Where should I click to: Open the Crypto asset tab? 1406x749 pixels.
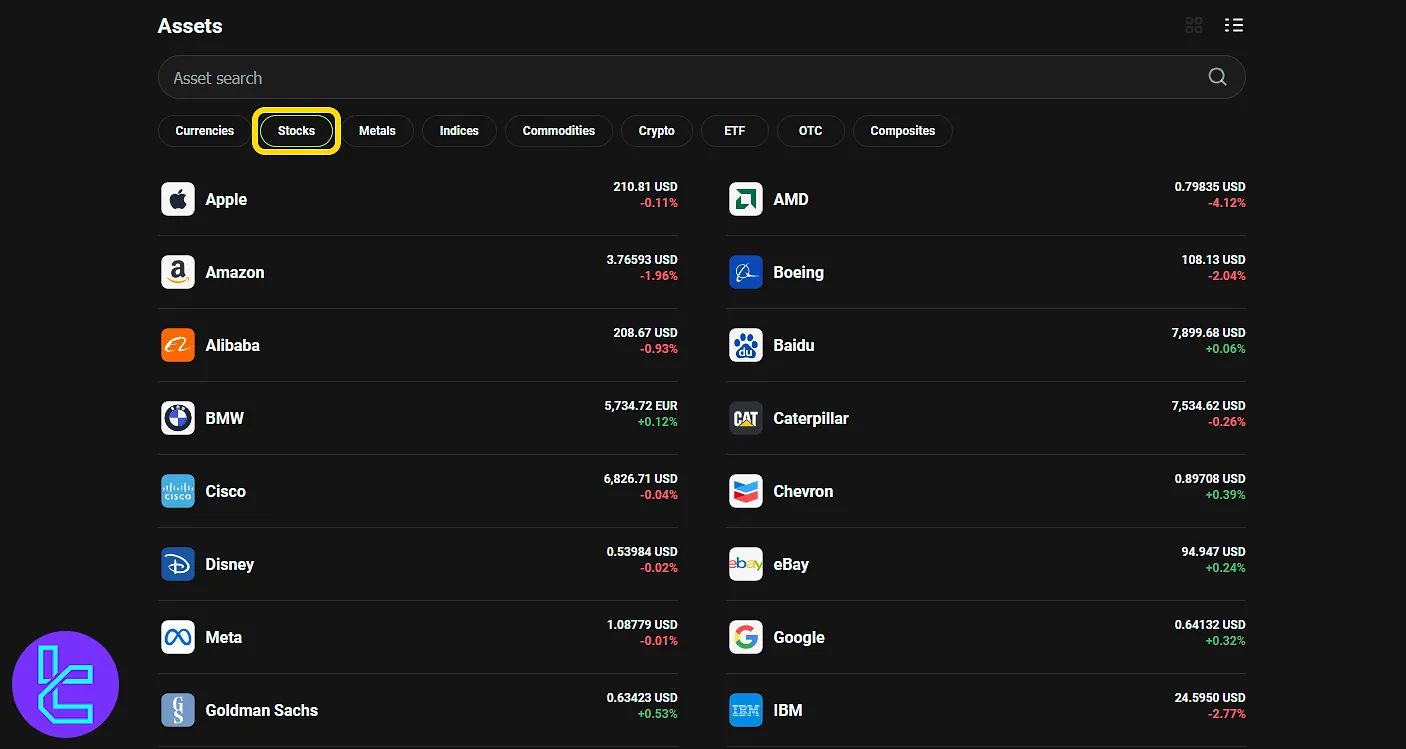click(656, 131)
